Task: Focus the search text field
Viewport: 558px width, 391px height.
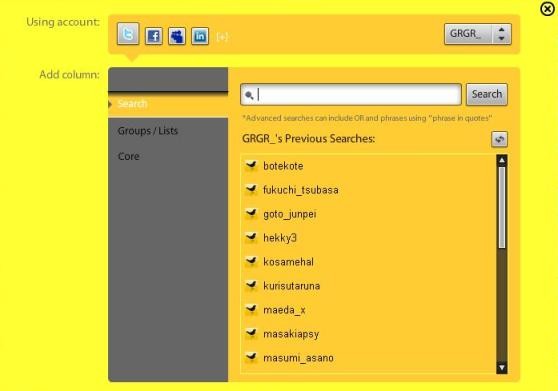Action: 351,95
